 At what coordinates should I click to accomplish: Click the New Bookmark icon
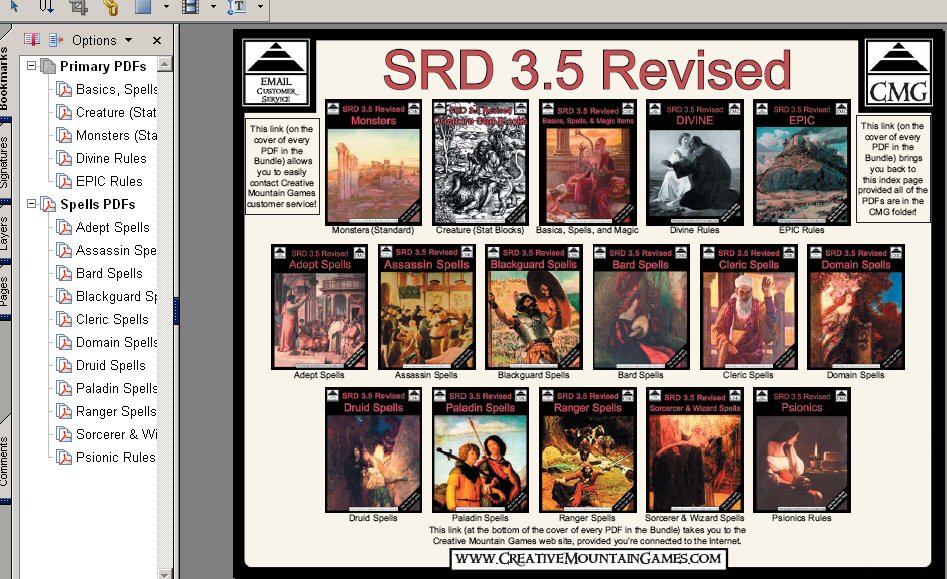tap(32, 40)
